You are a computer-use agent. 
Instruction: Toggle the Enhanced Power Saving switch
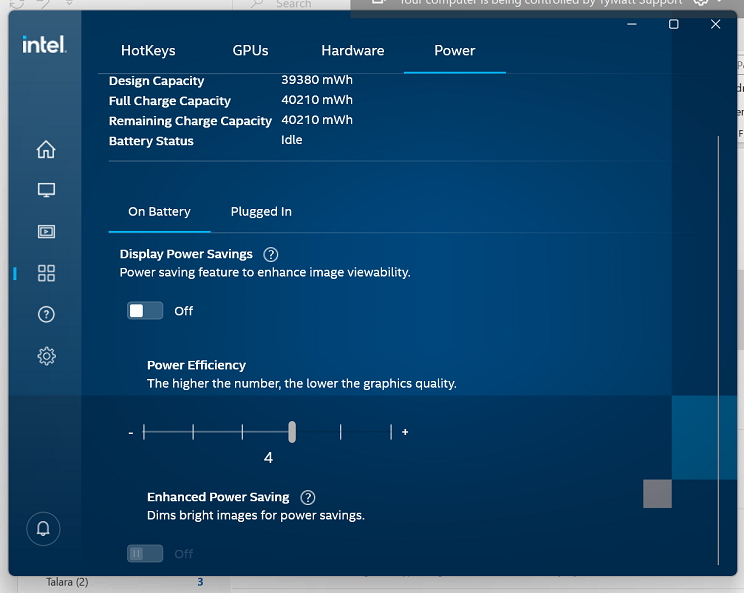[x=145, y=553]
